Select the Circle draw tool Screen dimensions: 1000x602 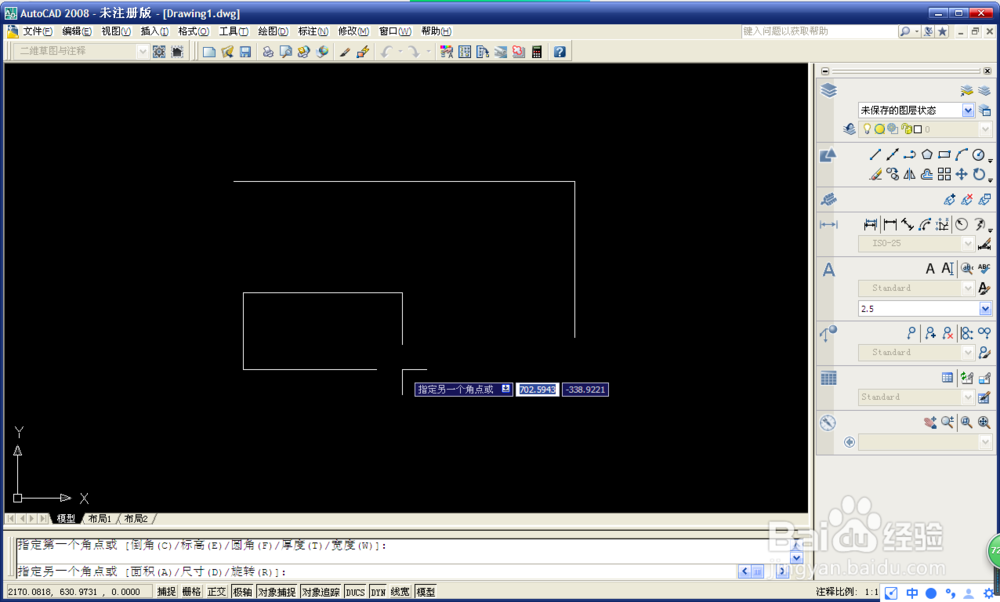click(978, 154)
